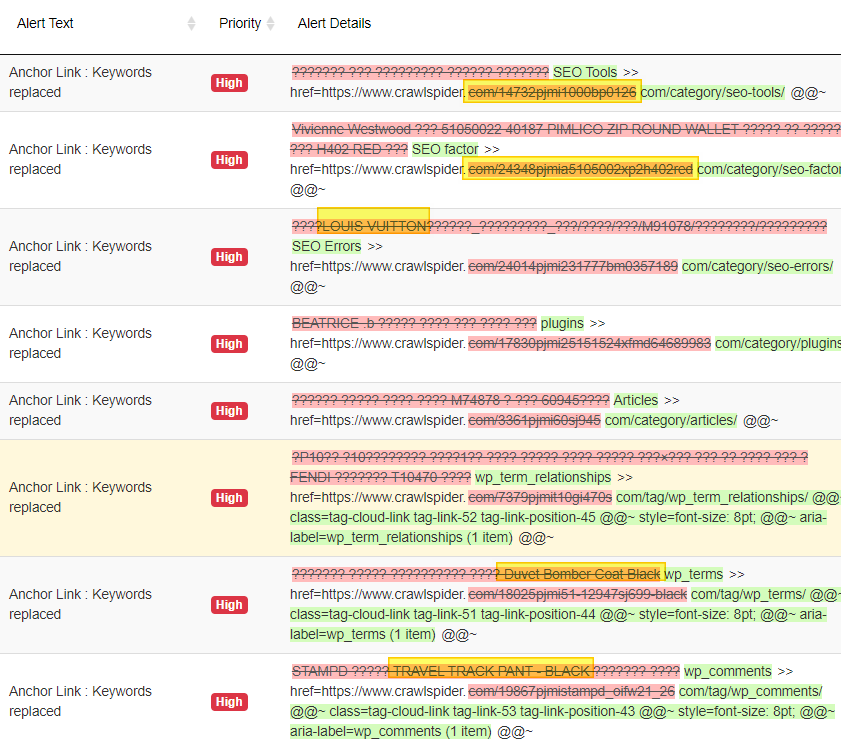Viewport: 841px width, 741px height.
Task: Select the green 'plugins' anchor text
Action: [562, 323]
